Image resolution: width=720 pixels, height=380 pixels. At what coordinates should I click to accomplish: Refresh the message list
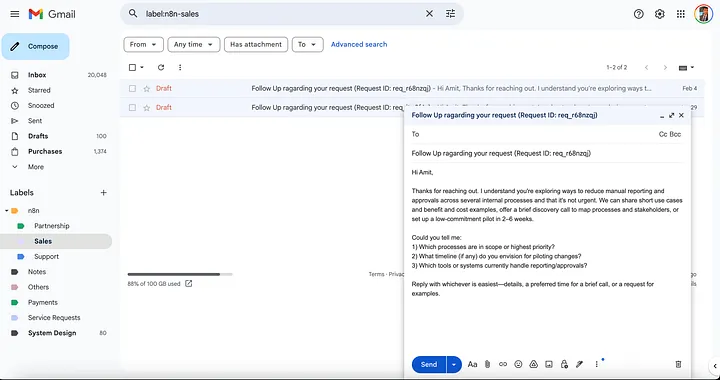(x=161, y=67)
